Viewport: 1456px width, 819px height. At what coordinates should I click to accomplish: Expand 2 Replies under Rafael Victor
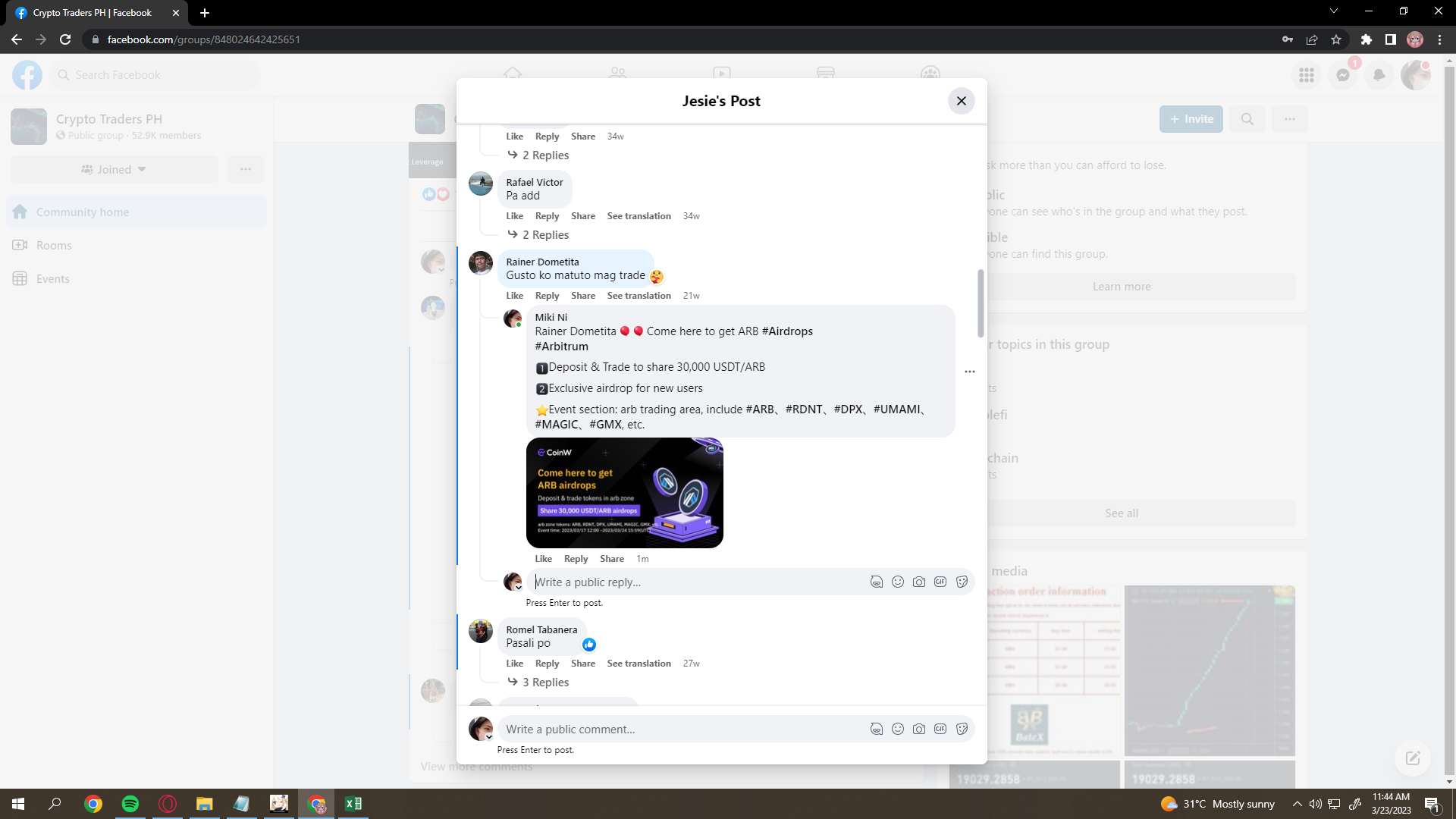coord(544,235)
